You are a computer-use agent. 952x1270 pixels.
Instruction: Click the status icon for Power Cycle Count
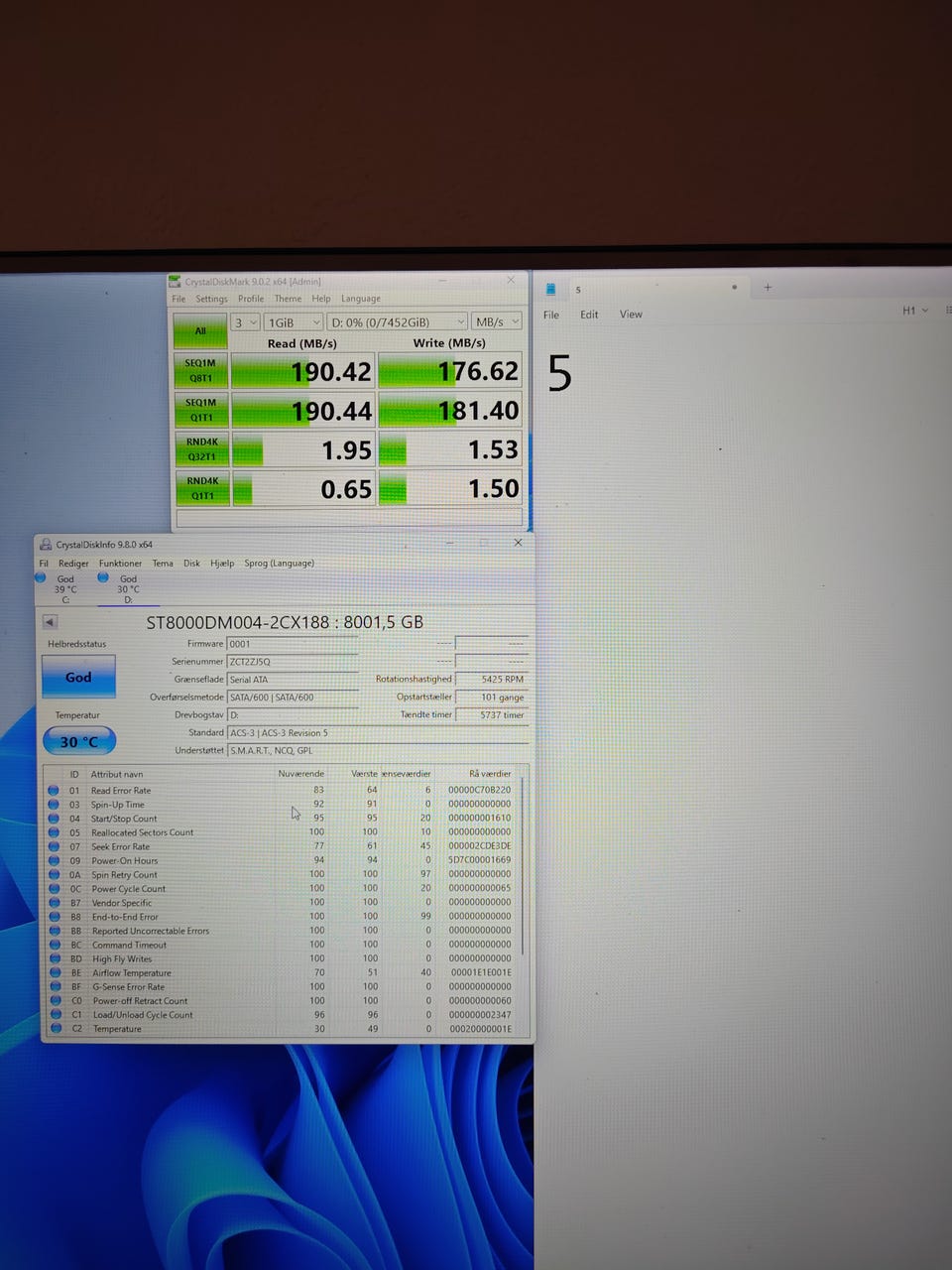point(54,888)
